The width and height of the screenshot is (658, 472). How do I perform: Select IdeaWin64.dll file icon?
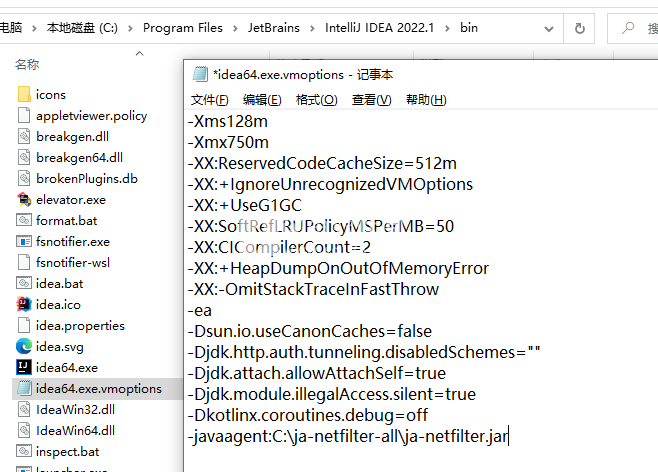click(24, 430)
